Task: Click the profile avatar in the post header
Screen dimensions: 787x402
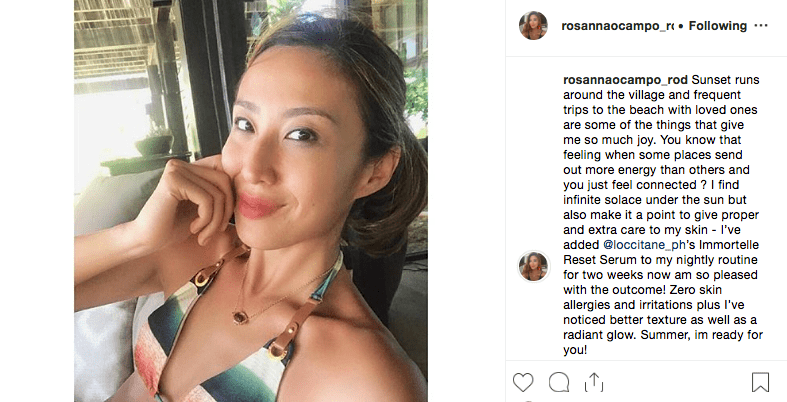Action: click(533, 26)
